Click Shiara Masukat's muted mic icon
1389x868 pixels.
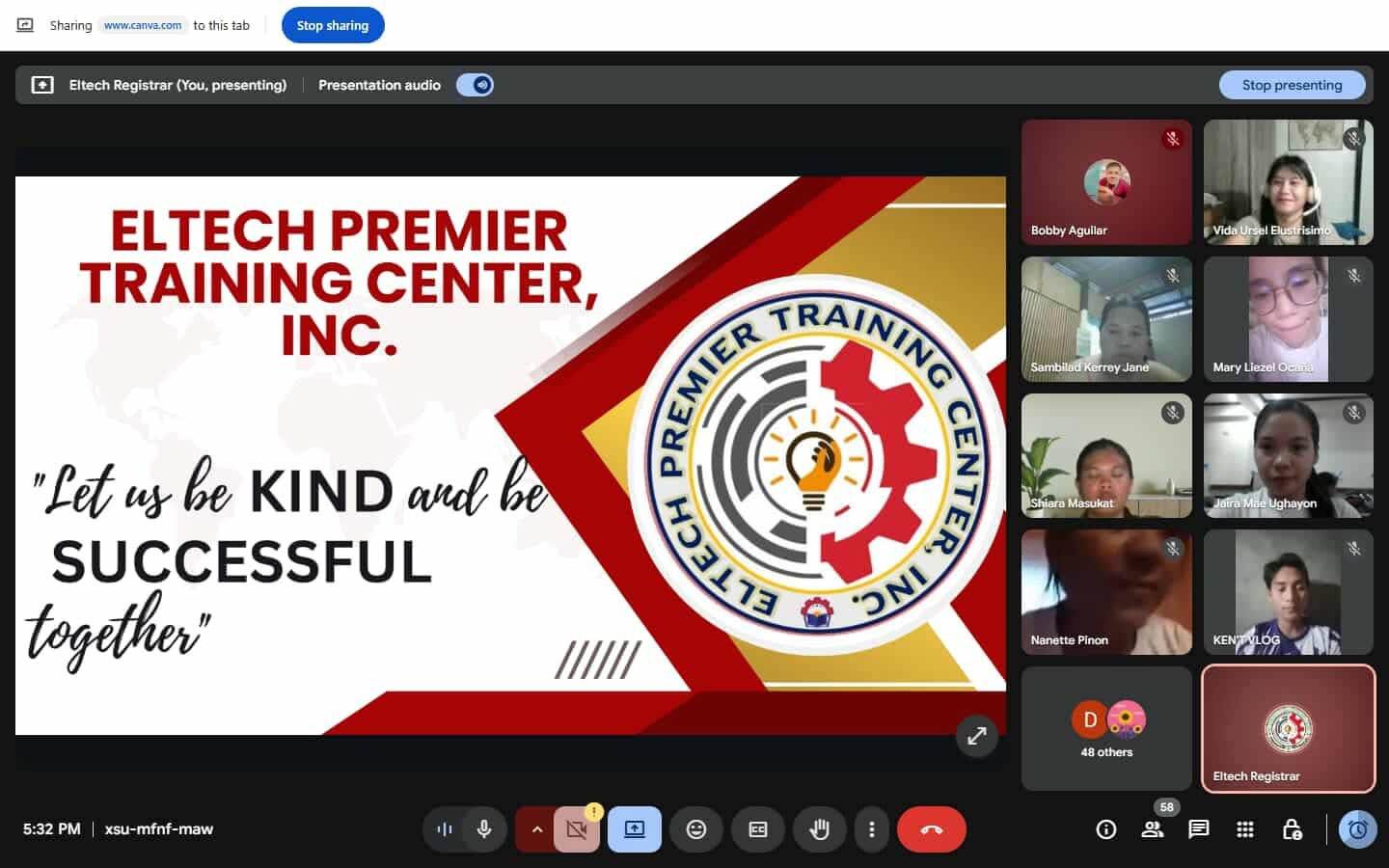1173,413
